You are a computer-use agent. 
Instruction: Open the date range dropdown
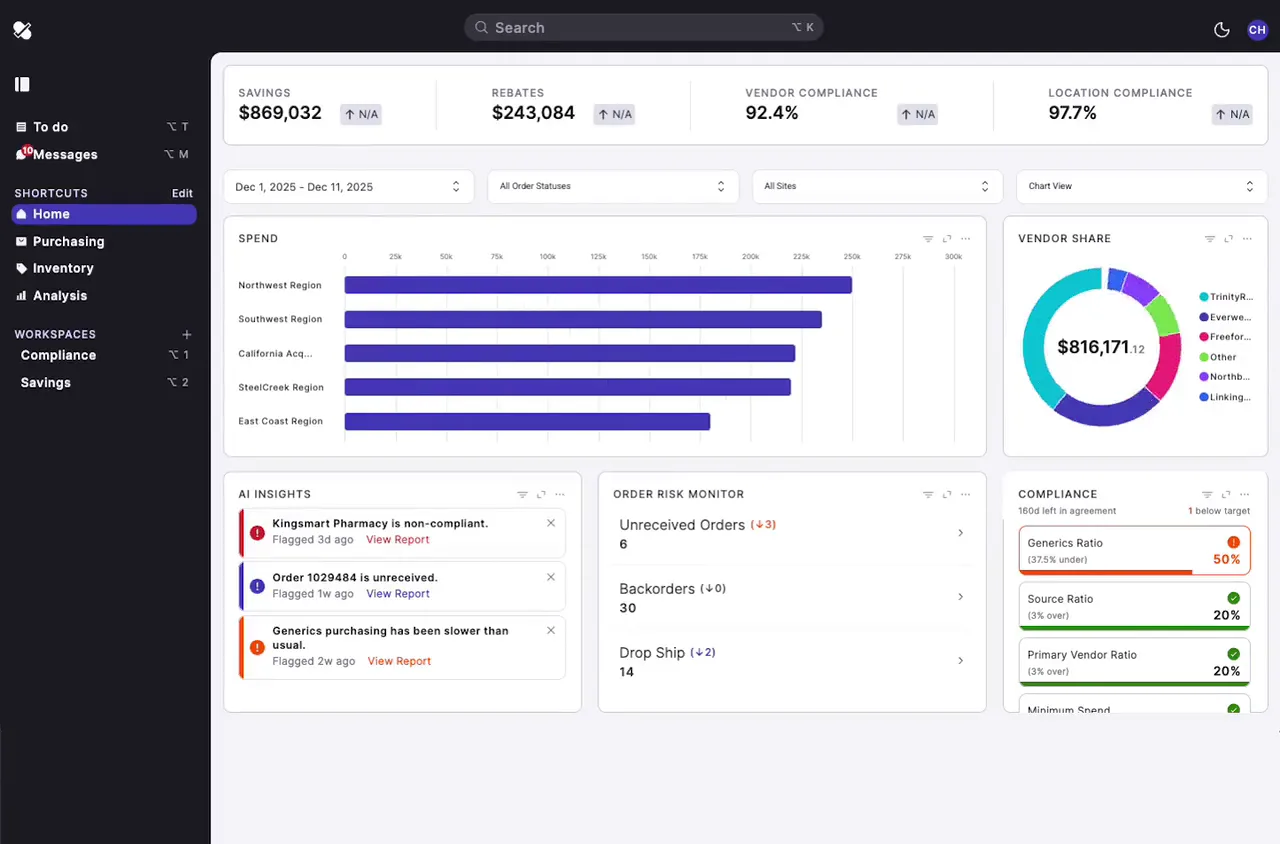pyautogui.click(x=349, y=187)
